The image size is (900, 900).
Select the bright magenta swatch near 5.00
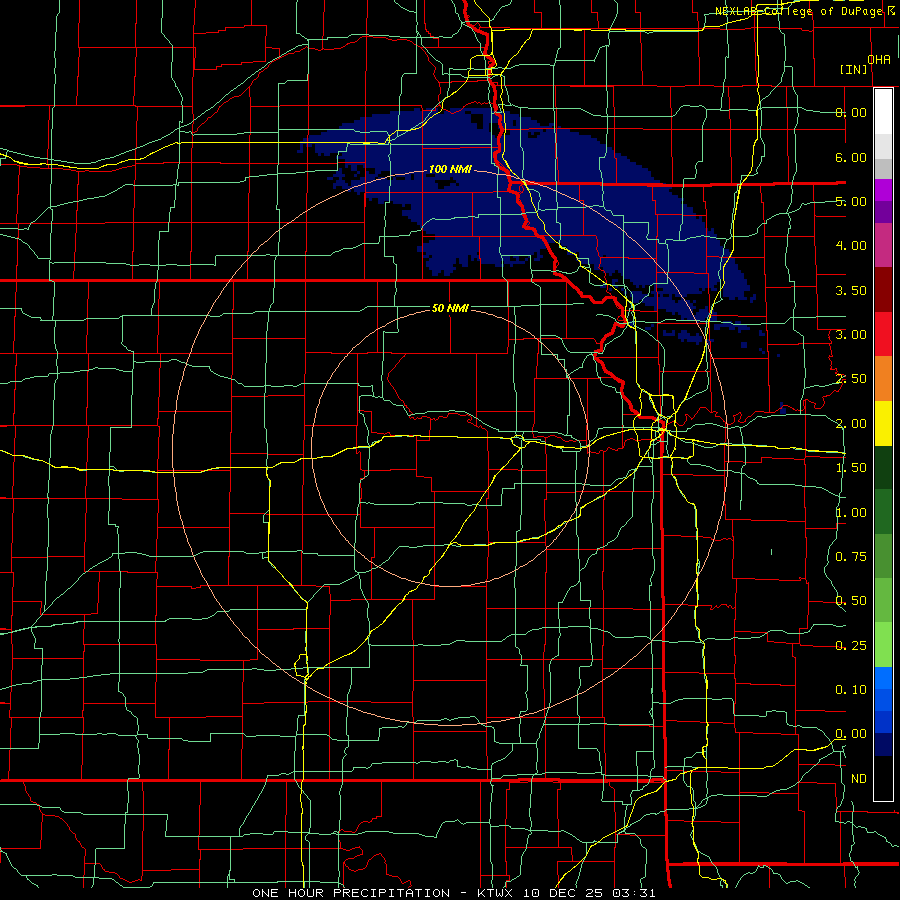click(883, 190)
